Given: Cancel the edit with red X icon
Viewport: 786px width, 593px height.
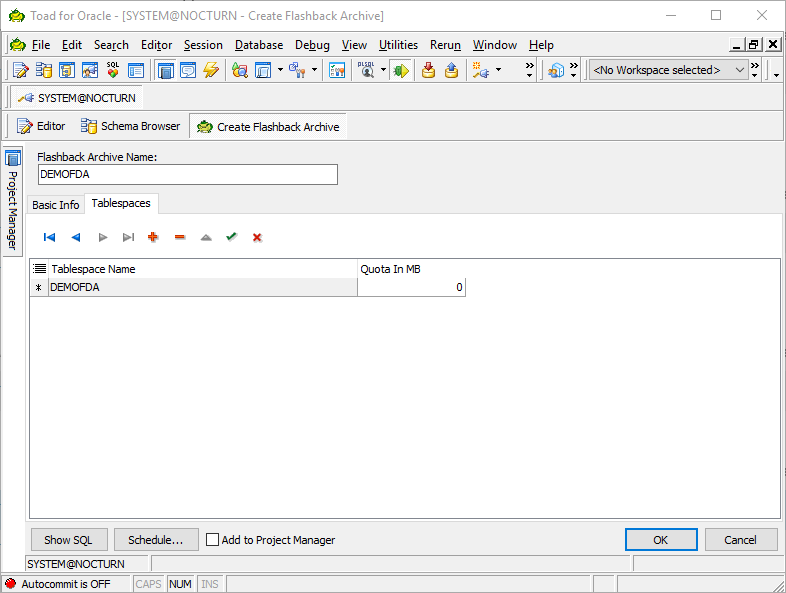Looking at the screenshot, I should (257, 237).
